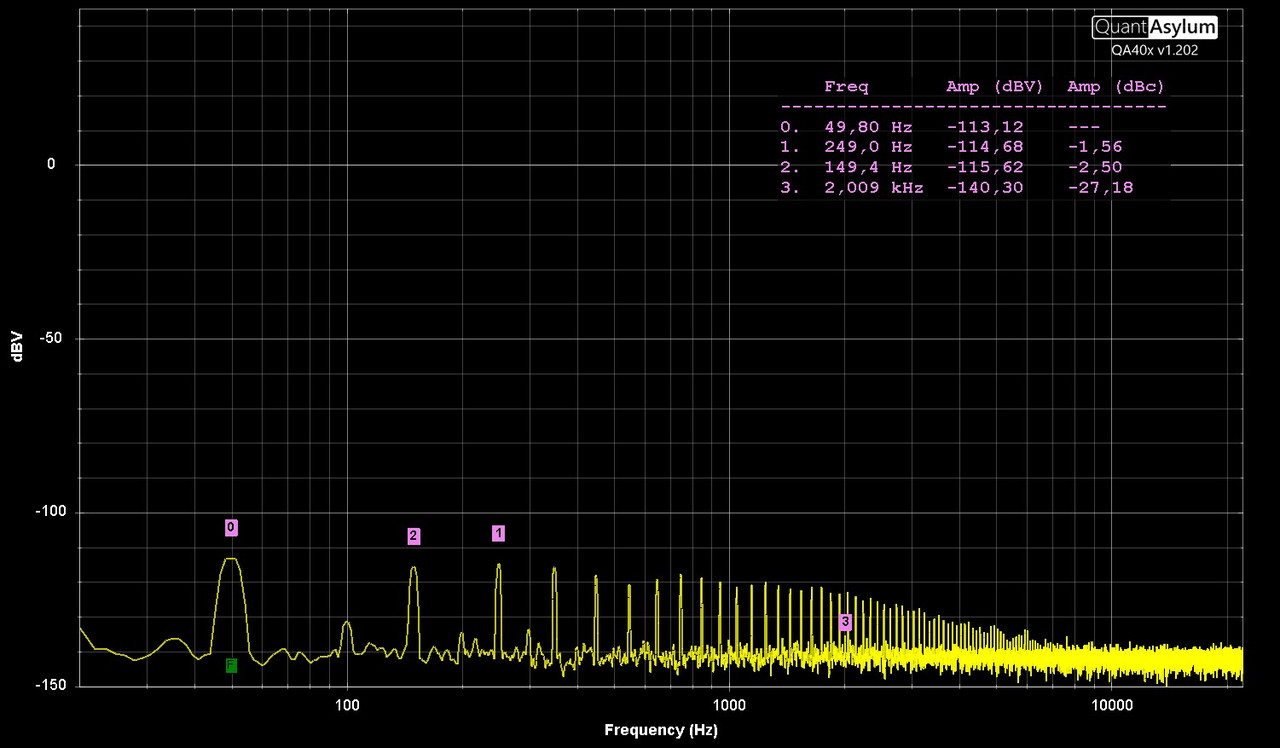The width and height of the screenshot is (1280, 748).
Task: Click the 10000 label on the frequency axis
Action: coord(1111,705)
